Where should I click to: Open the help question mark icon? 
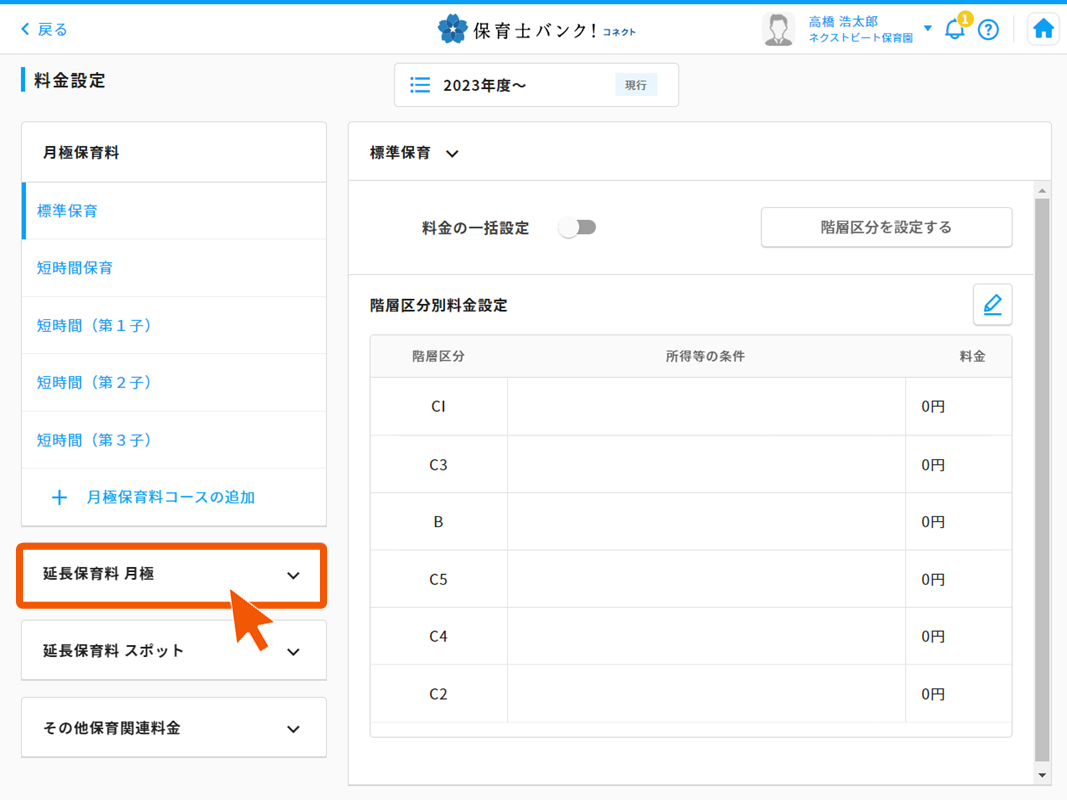tap(989, 28)
